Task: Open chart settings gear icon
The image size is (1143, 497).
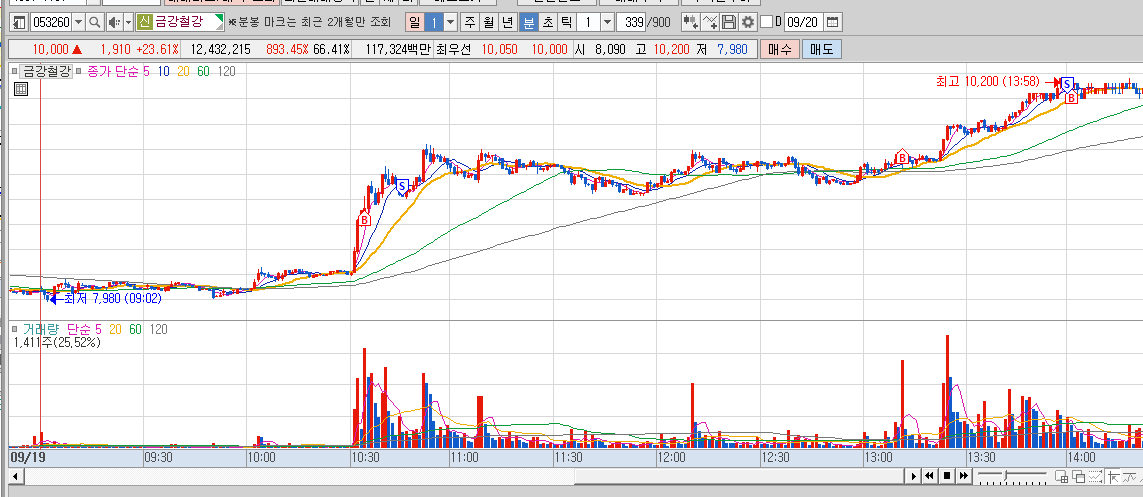Action: tap(748, 23)
